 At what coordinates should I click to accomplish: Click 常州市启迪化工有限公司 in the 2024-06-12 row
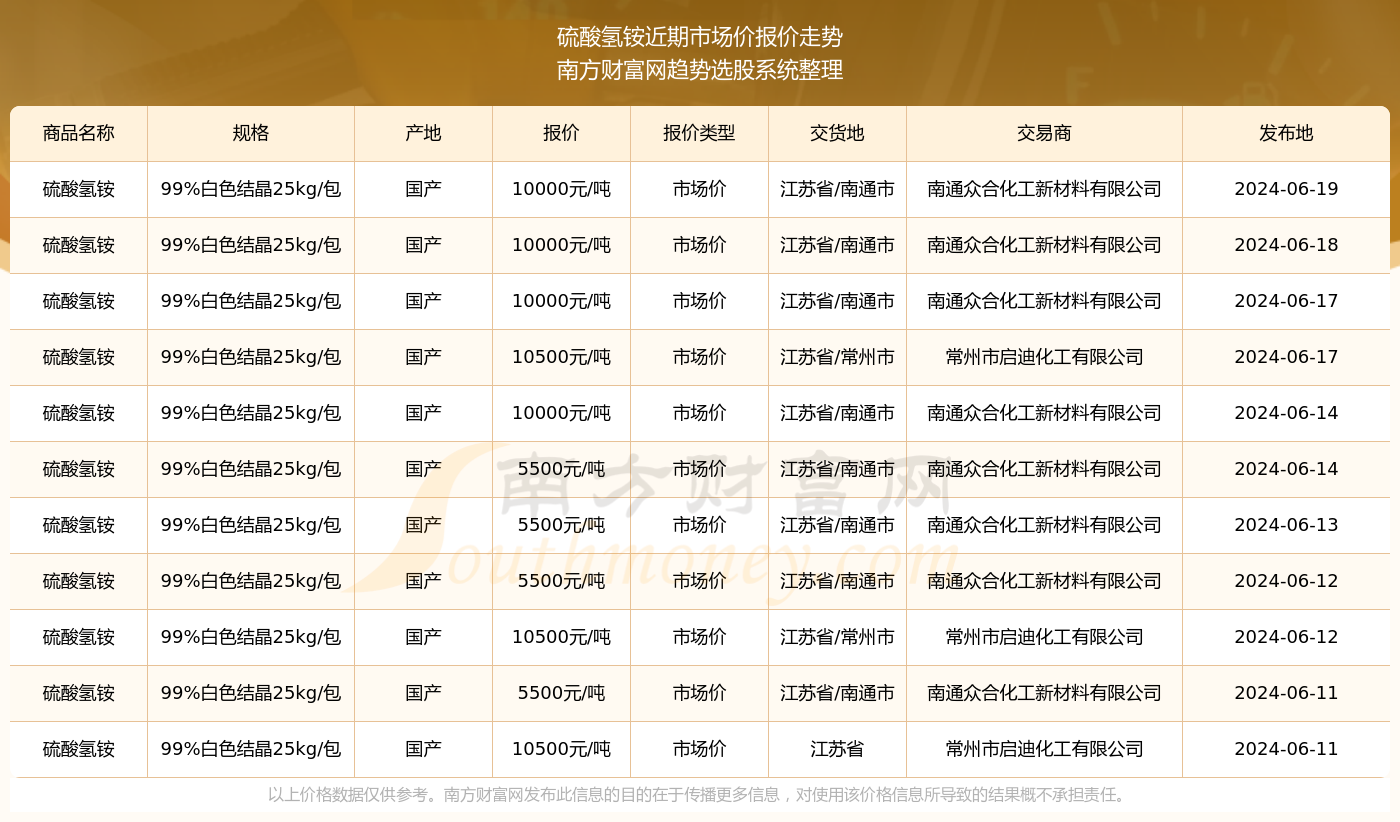(x=1044, y=637)
